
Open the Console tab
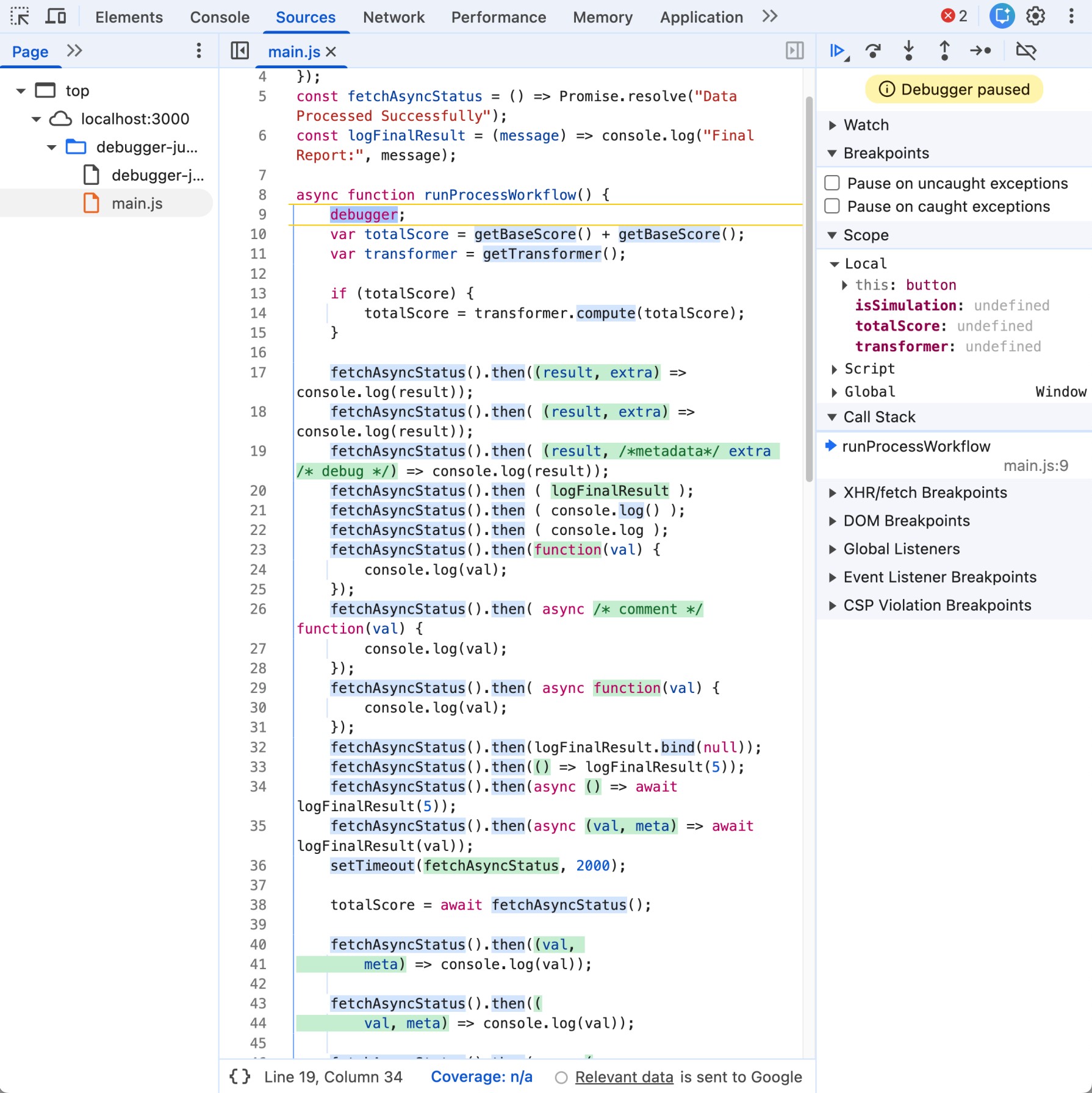point(220,17)
